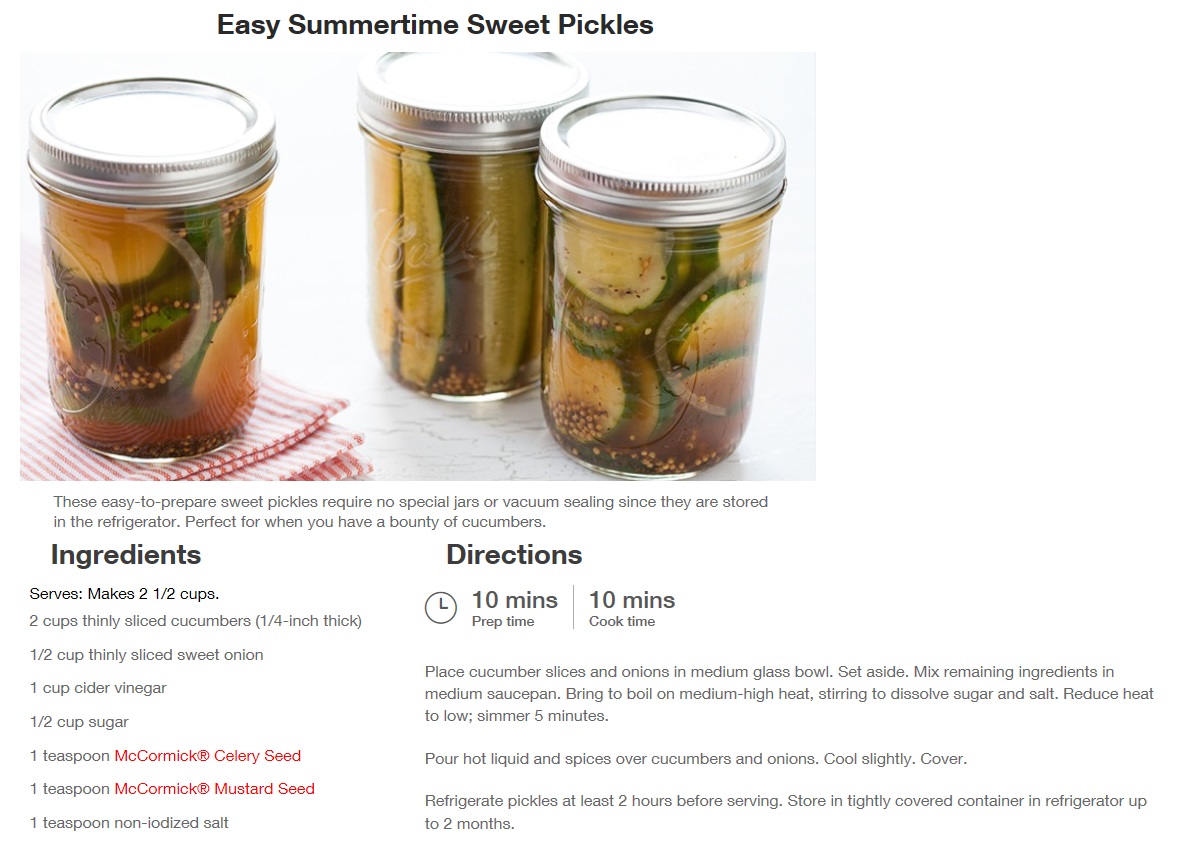
Task: Click the 10 mins Cook time label
Action: pyautogui.click(x=631, y=608)
